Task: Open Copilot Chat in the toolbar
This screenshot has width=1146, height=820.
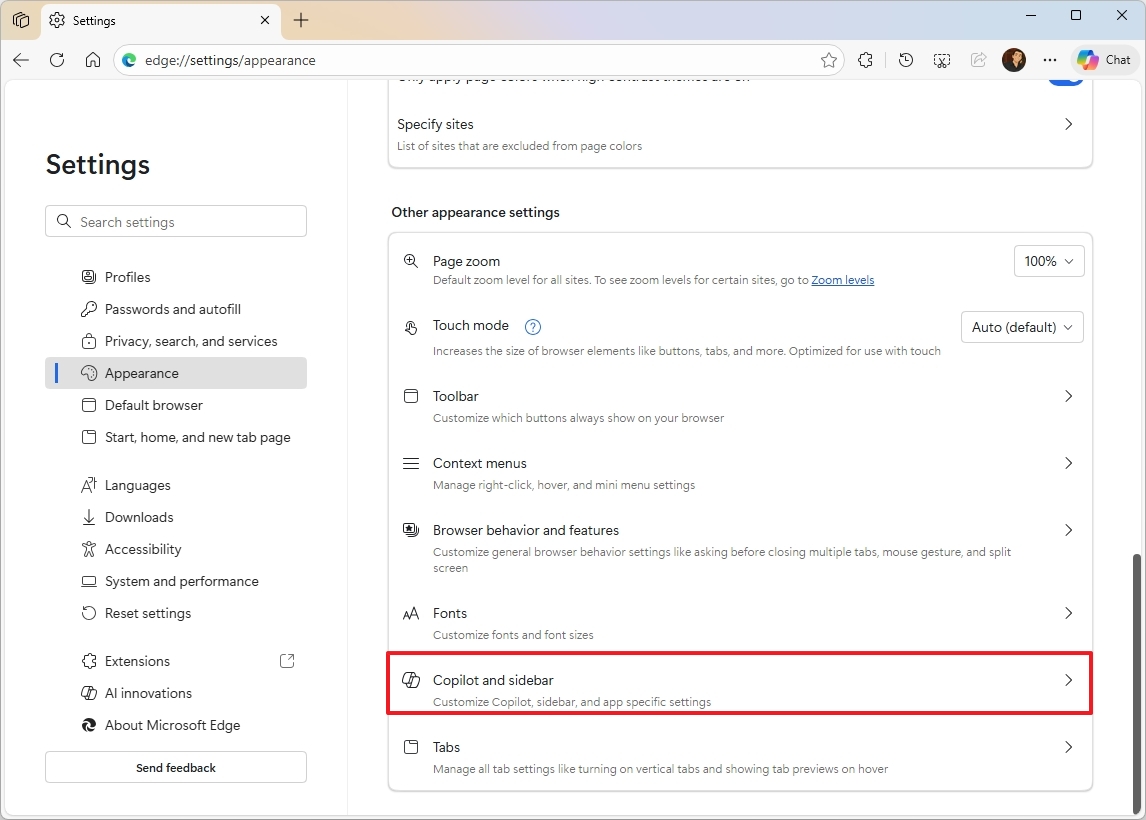Action: [1103, 59]
